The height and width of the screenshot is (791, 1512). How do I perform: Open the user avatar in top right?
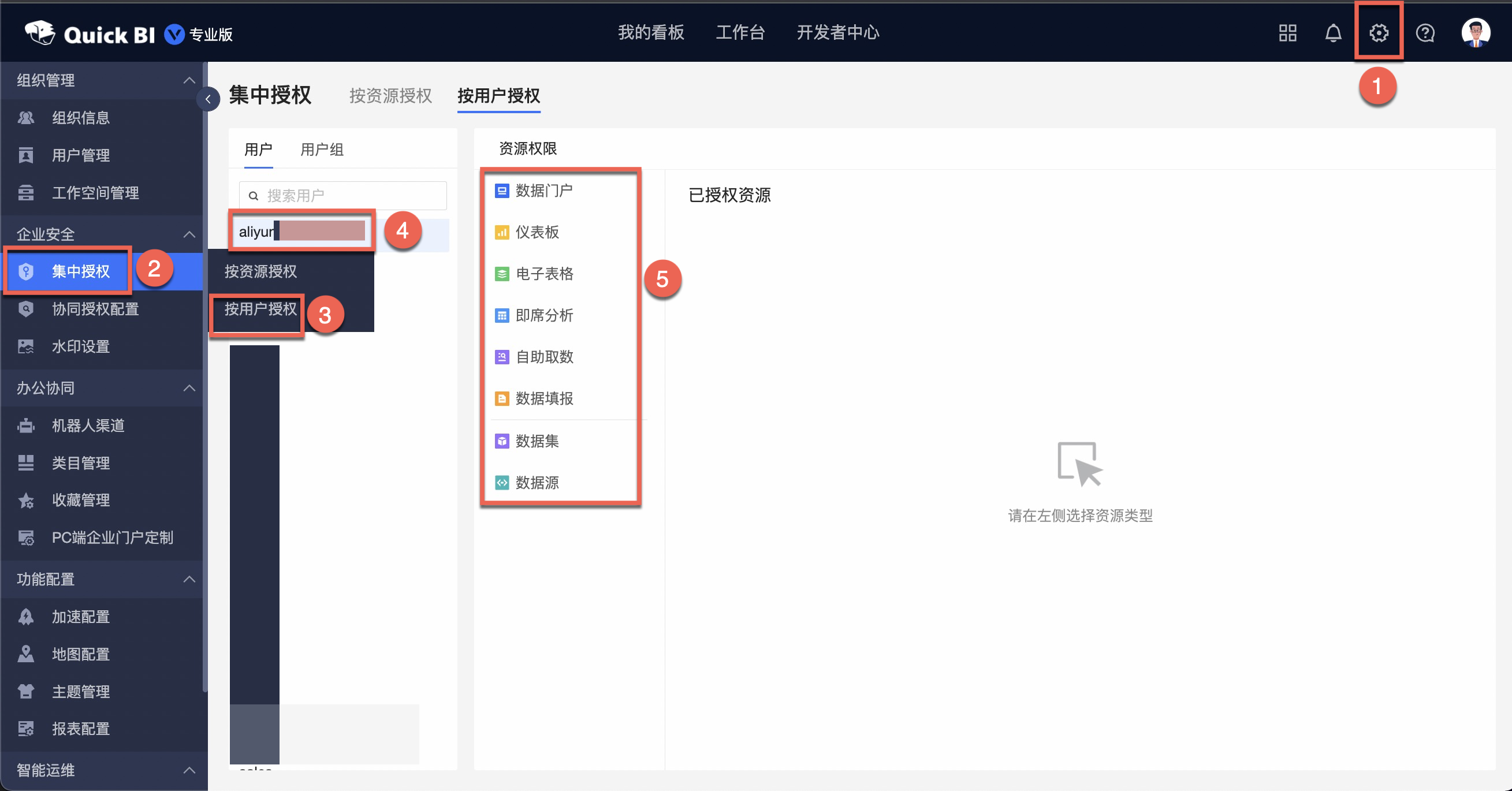tap(1476, 33)
